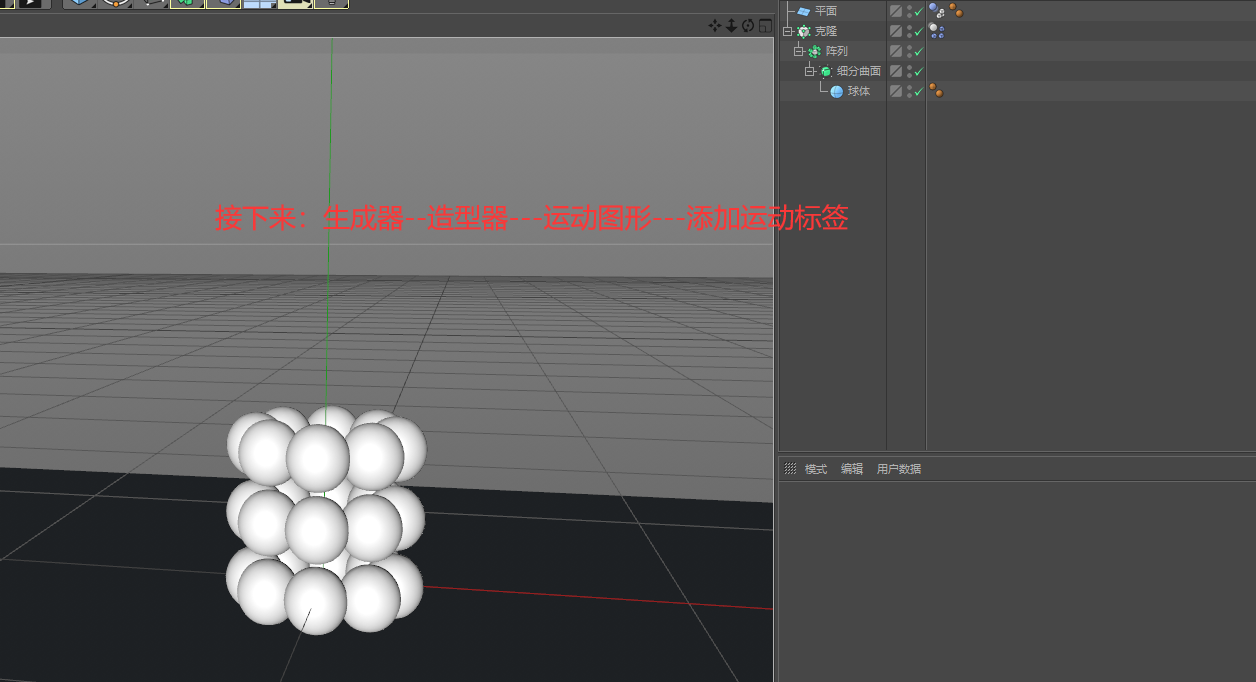Select the 阵列 object name

point(837,51)
